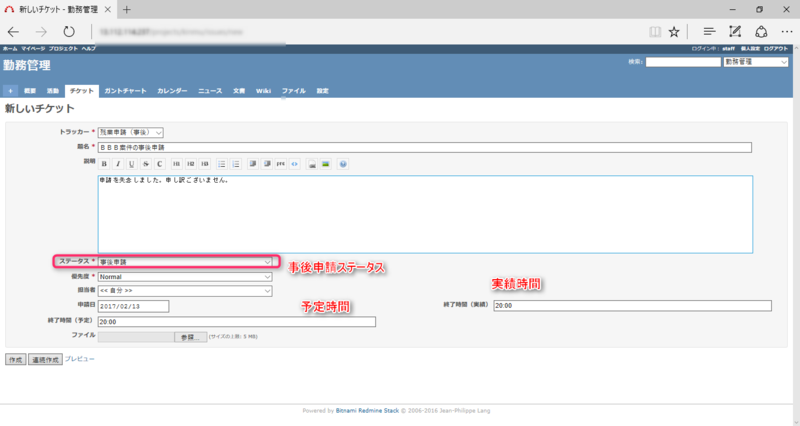800x426 pixels.
Task: Open the 文書 tab
Action: [239, 91]
